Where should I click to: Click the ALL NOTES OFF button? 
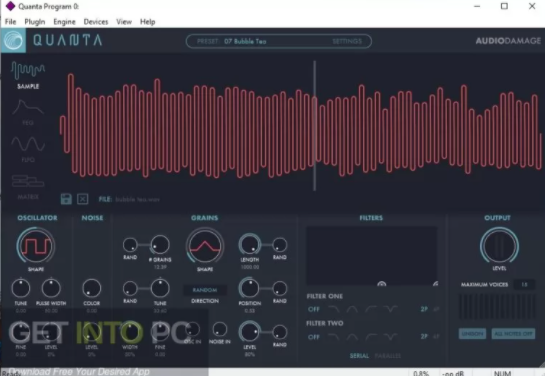point(513,334)
